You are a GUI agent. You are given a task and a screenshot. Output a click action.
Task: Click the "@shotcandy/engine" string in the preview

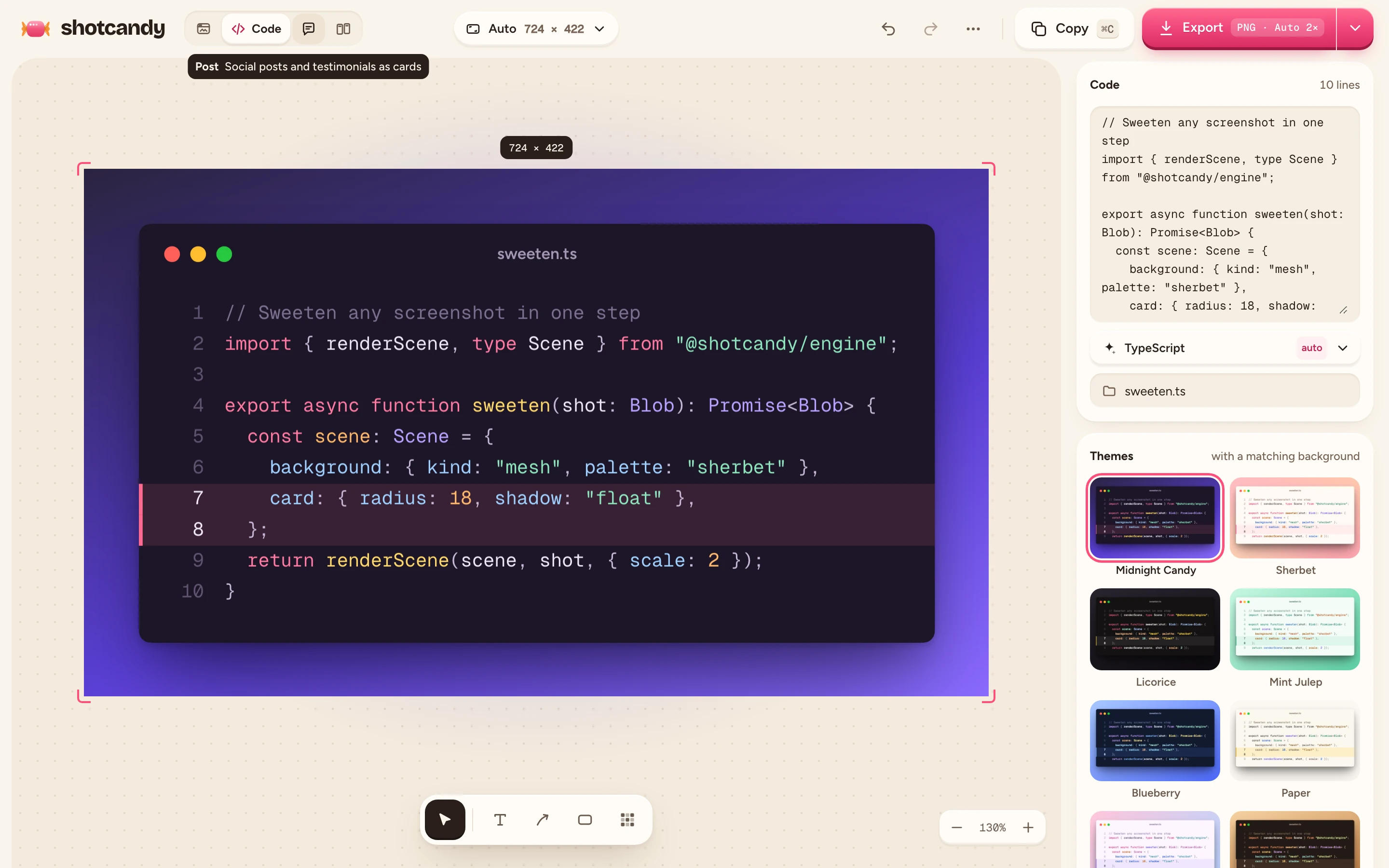[781, 344]
